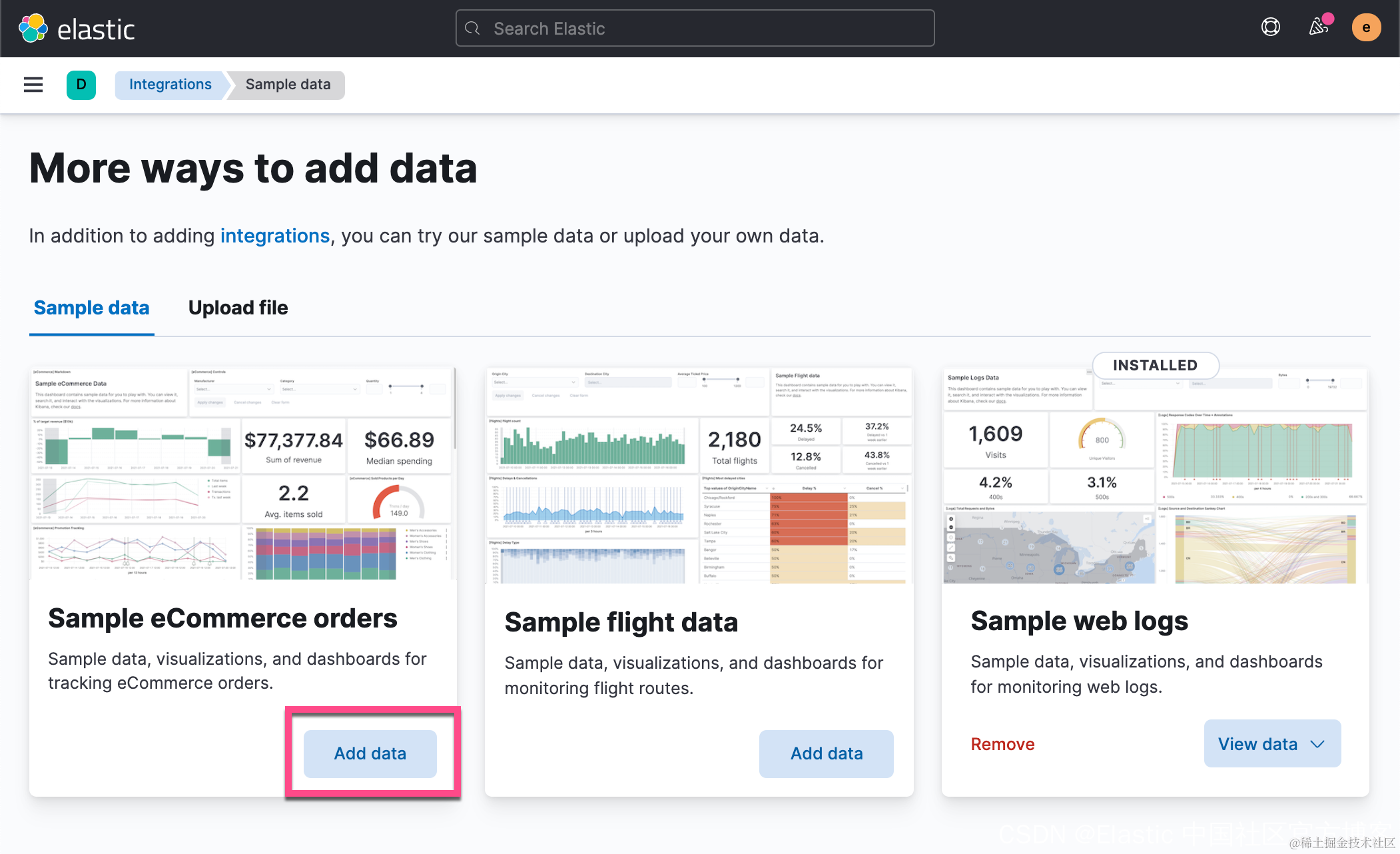This screenshot has width=1400, height=854.
Task: Click the eCommerce dashboard preview thumbnail
Action: point(242,474)
